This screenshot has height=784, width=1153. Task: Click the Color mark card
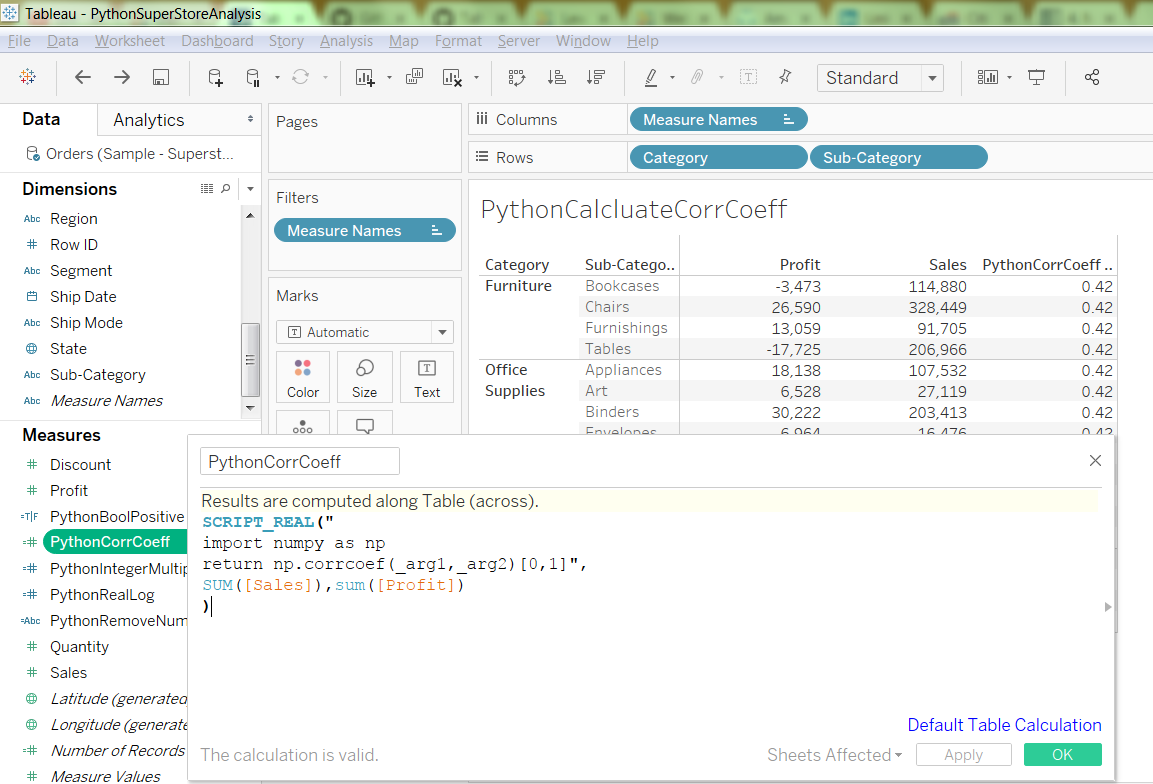303,377
